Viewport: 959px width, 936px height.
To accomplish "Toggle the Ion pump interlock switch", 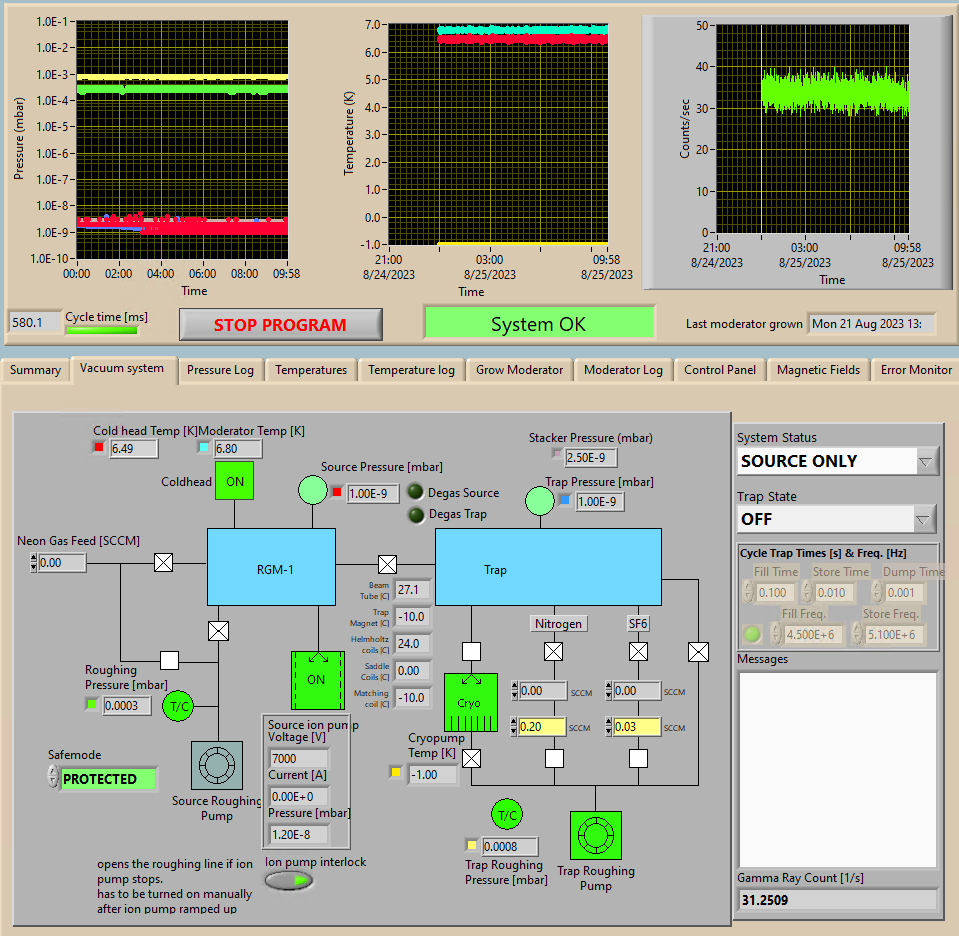I will click(x=289, y=880).
